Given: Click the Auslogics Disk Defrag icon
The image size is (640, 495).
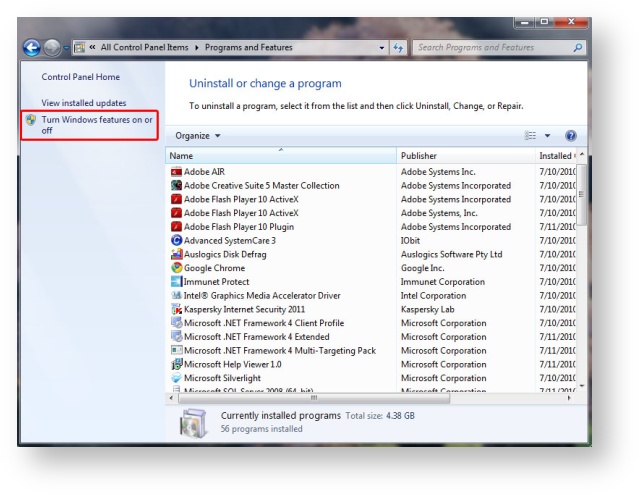Looking at the screenshot, I should (x=178, y=255).
